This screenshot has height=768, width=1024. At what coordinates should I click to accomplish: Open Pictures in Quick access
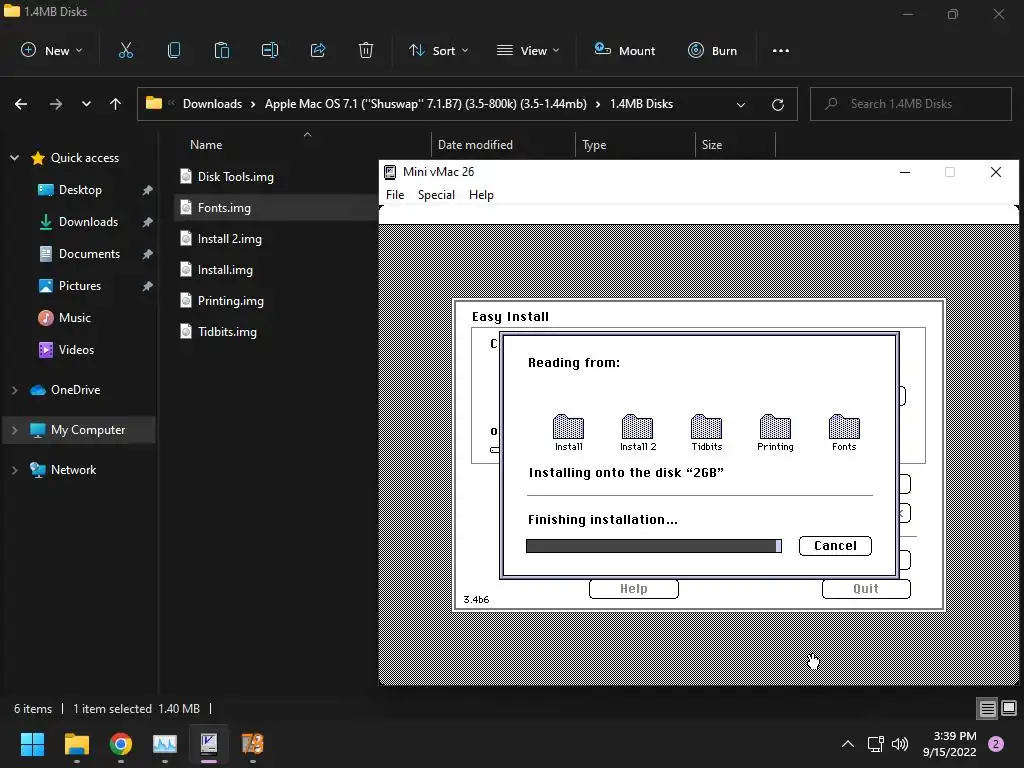(80, 286)
